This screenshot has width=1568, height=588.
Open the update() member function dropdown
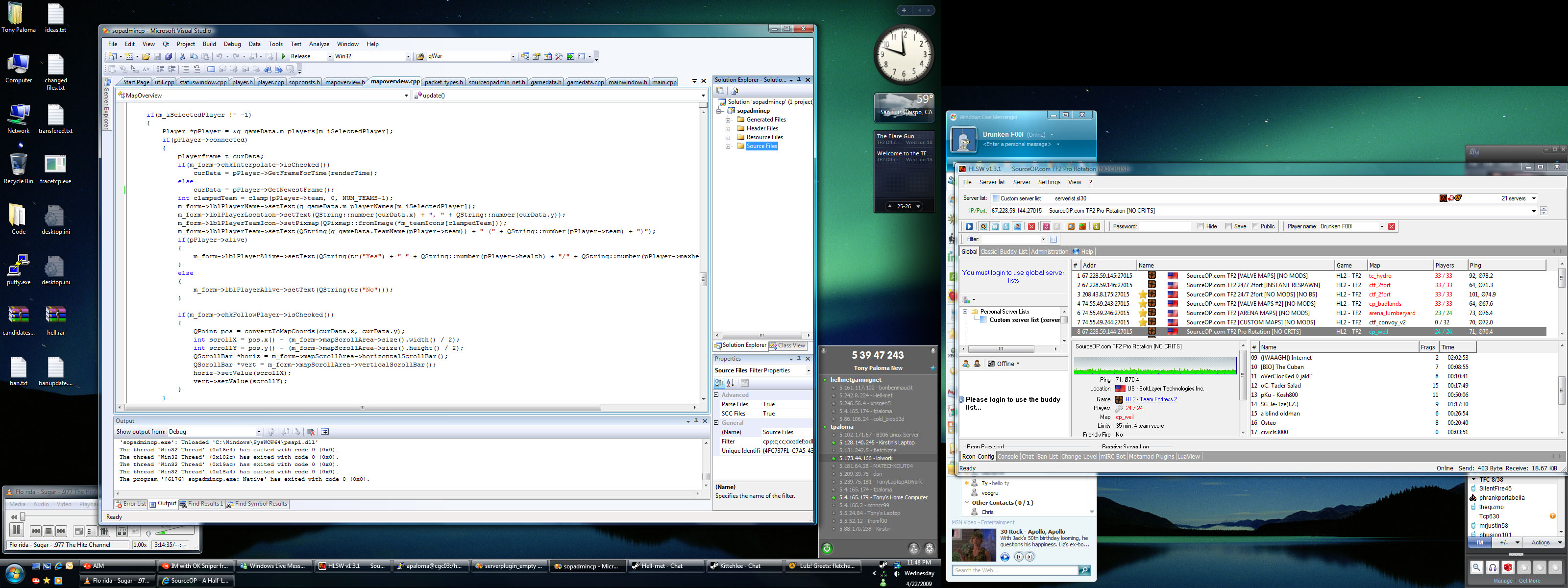[x=703, y=96]
